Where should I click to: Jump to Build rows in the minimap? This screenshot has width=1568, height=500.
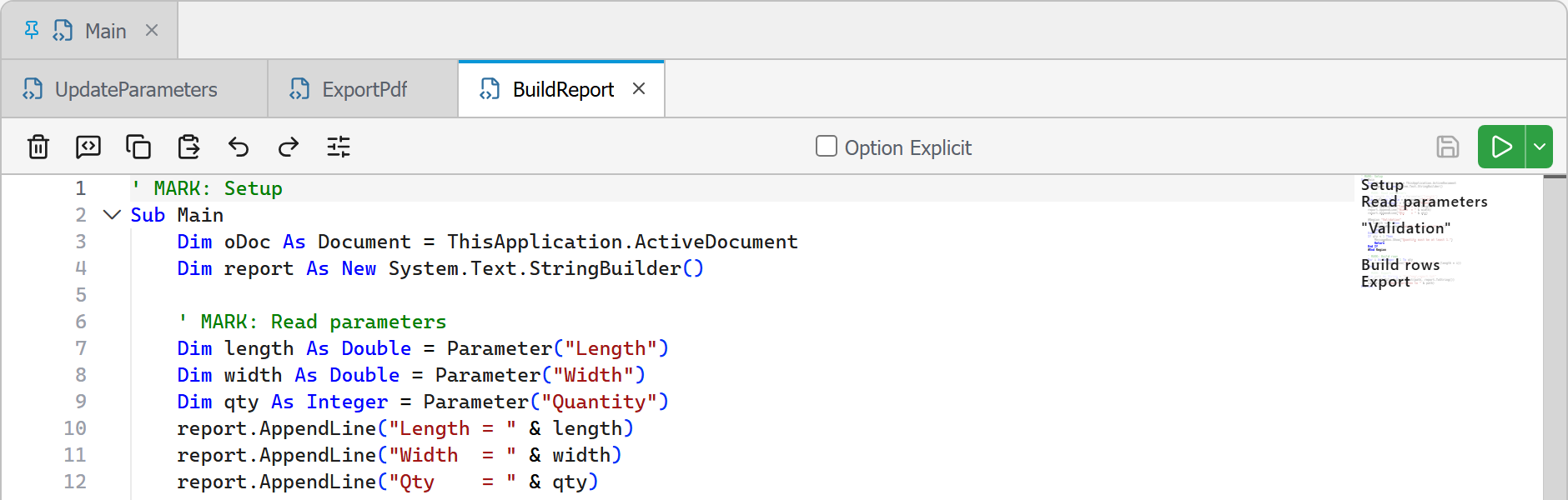pyautogui.click(x=1400, y=264)
